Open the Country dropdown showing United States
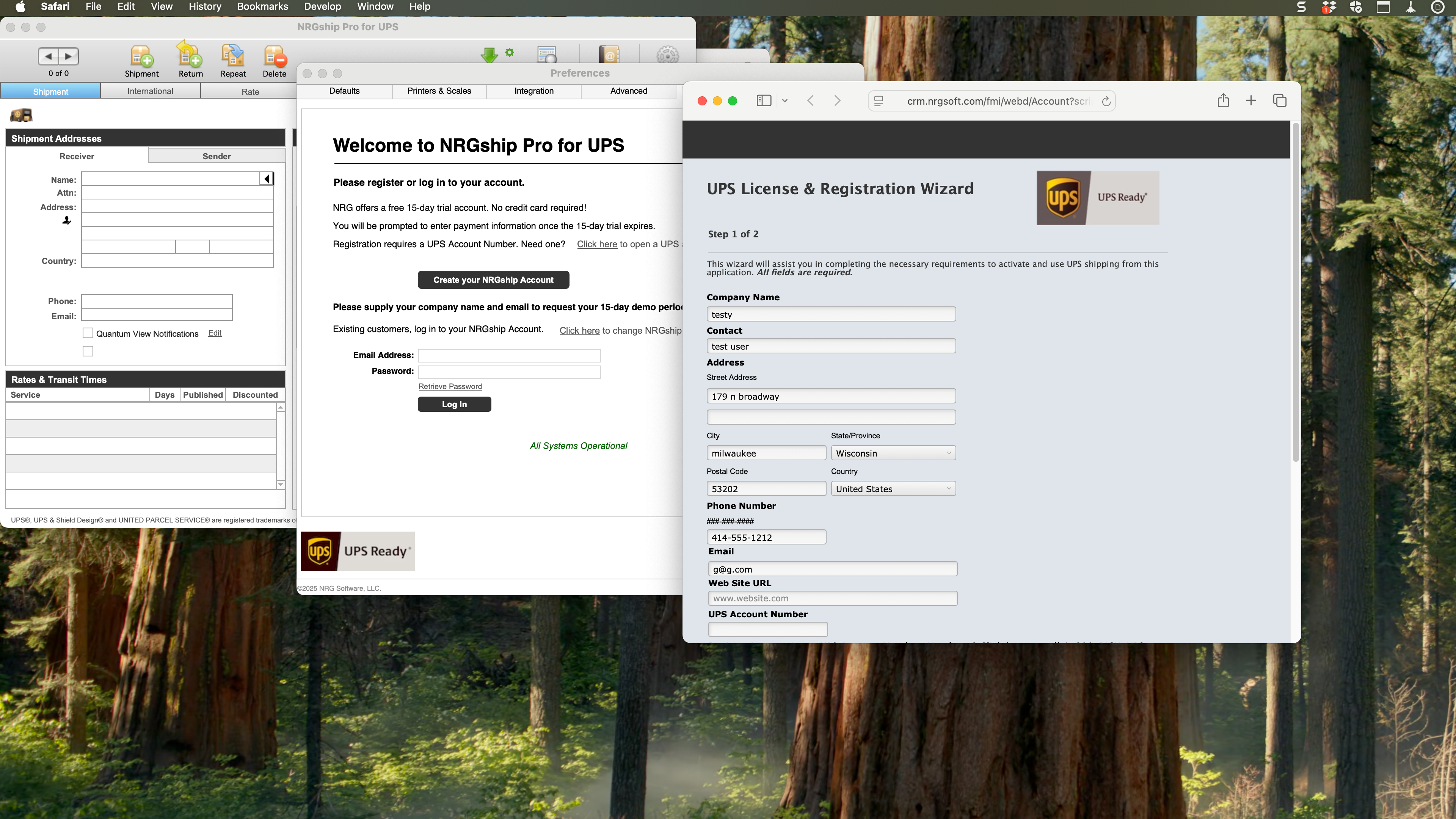The height and width of the screenshot is (819, 1456). [893, 489]
